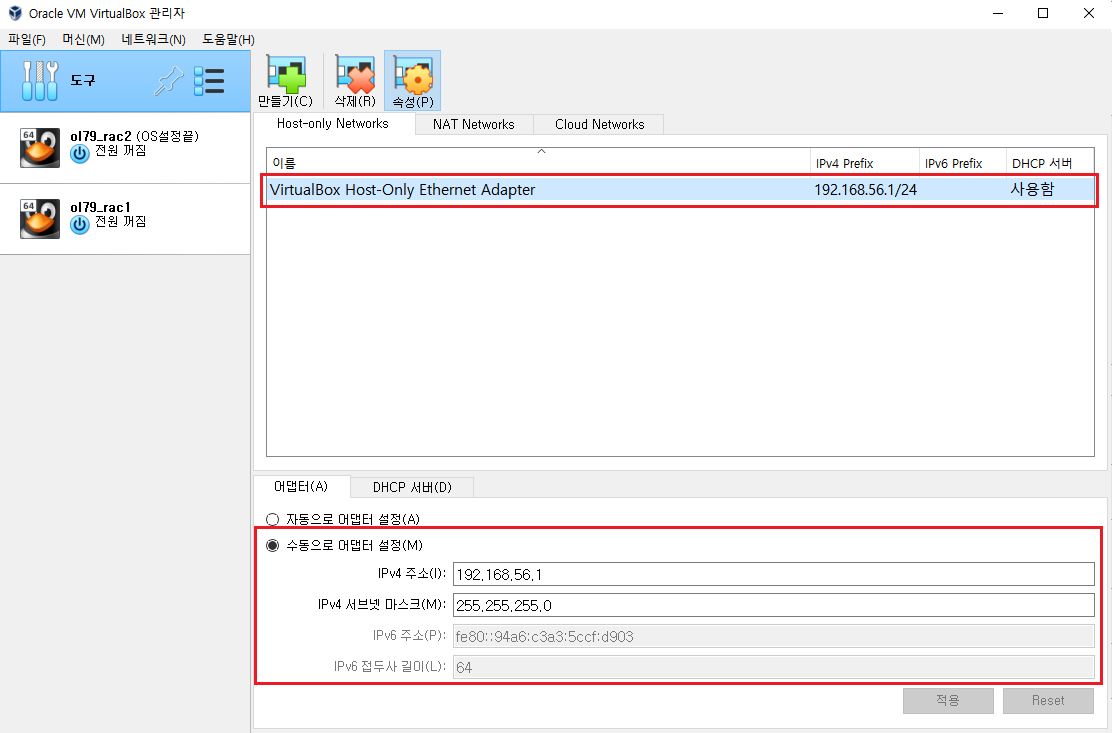
Task: Open the Tools list menu icon
Action: click(209, 81)
